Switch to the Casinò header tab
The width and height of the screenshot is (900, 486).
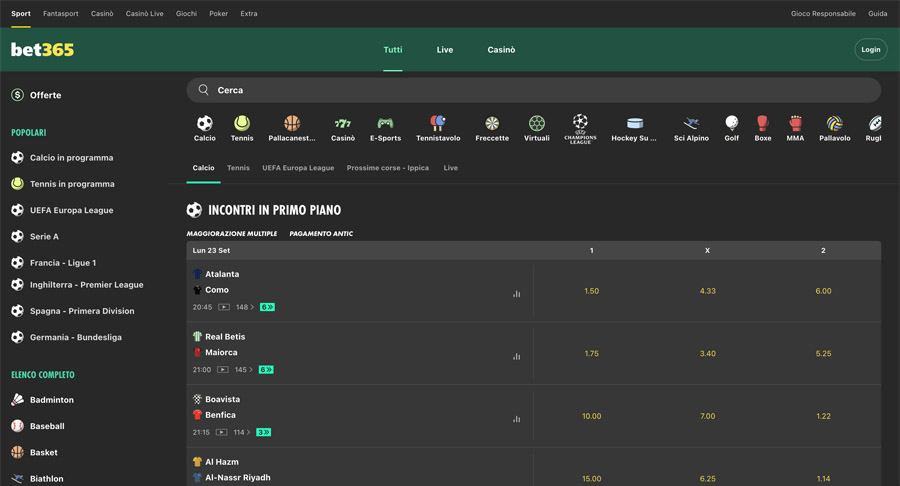point(501,50)
